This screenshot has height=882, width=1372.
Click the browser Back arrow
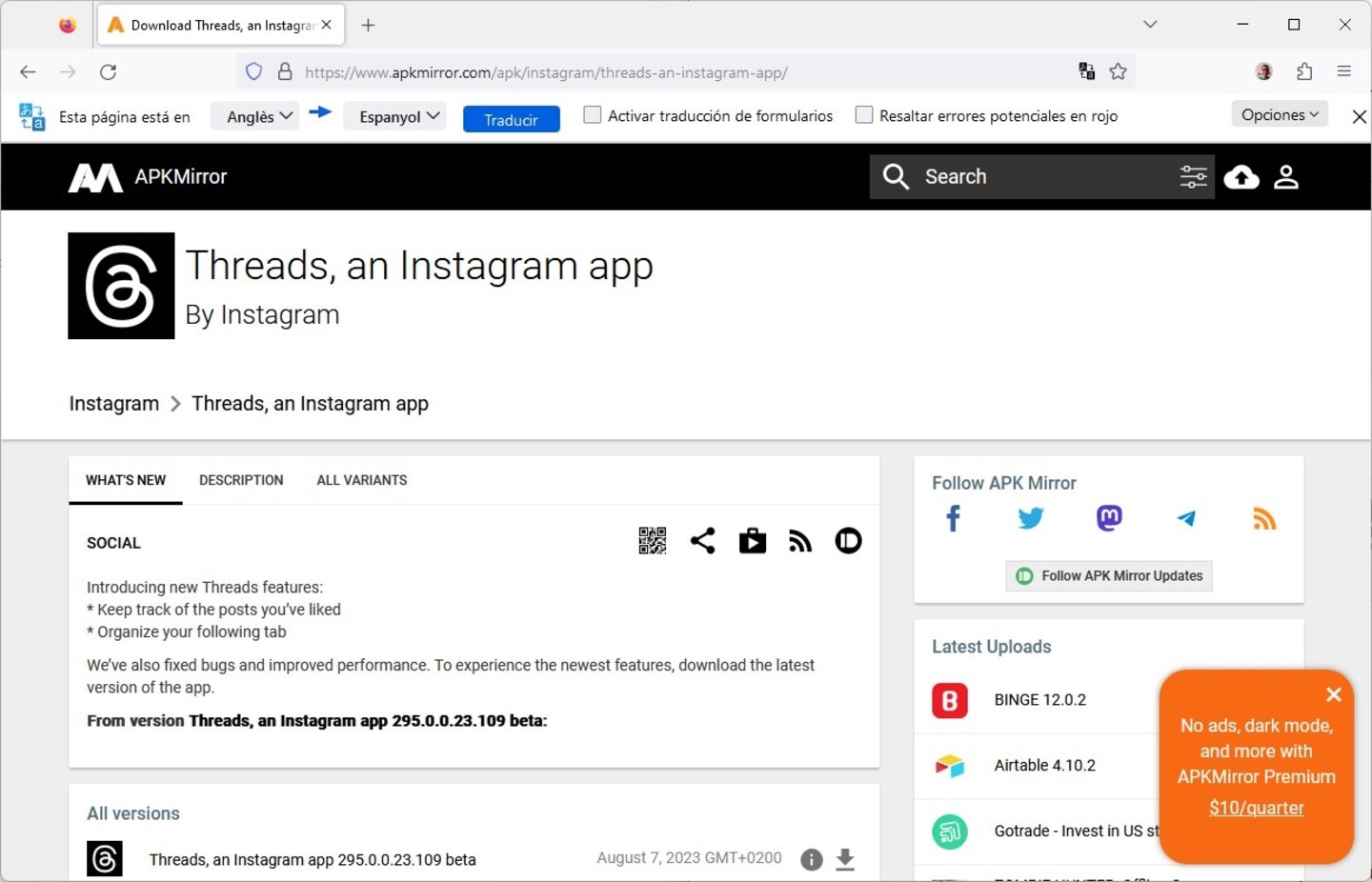28,71
